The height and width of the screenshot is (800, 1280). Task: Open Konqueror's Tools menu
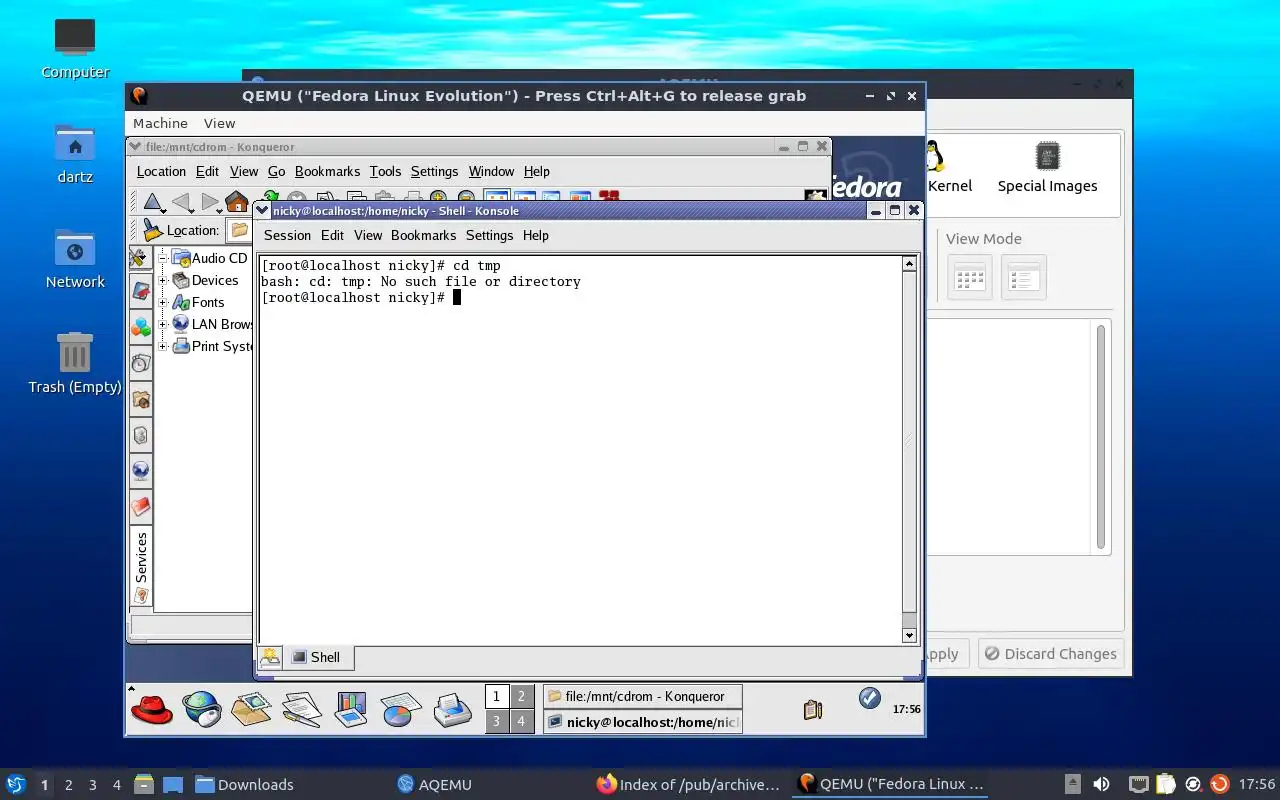tap(385, 171)
